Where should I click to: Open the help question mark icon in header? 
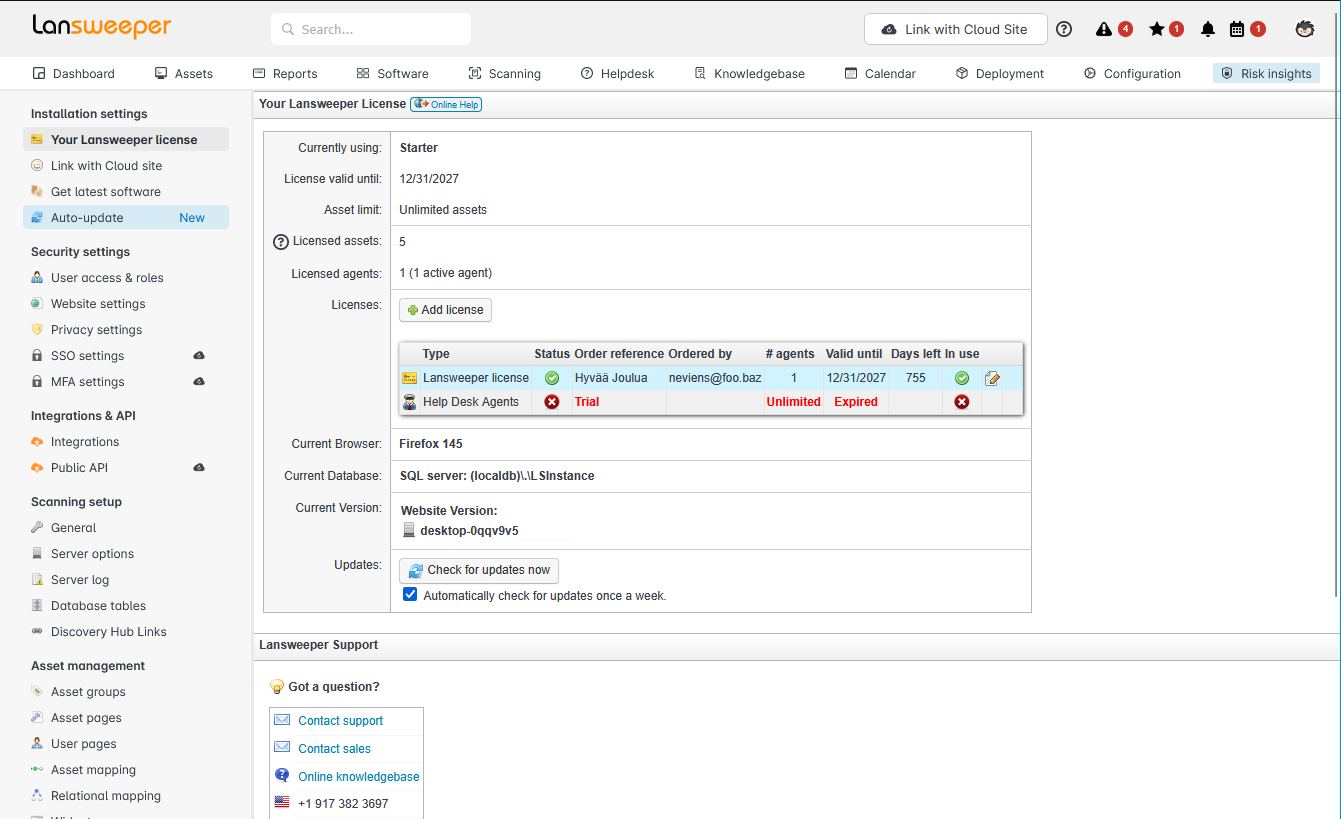click(1064, 29)
